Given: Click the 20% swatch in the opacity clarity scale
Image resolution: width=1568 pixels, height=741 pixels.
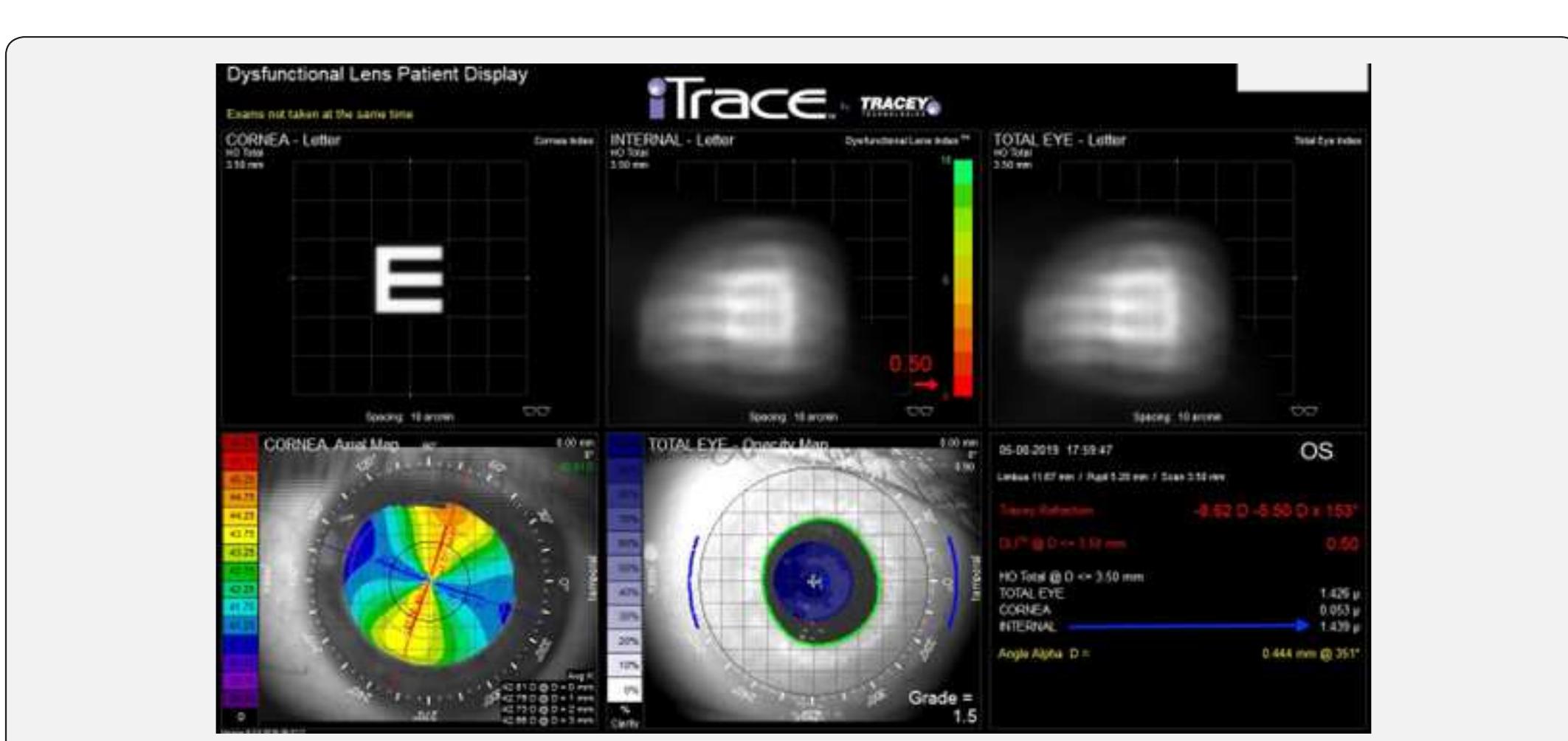Looking at the screenshot, I should click(624, 640).
